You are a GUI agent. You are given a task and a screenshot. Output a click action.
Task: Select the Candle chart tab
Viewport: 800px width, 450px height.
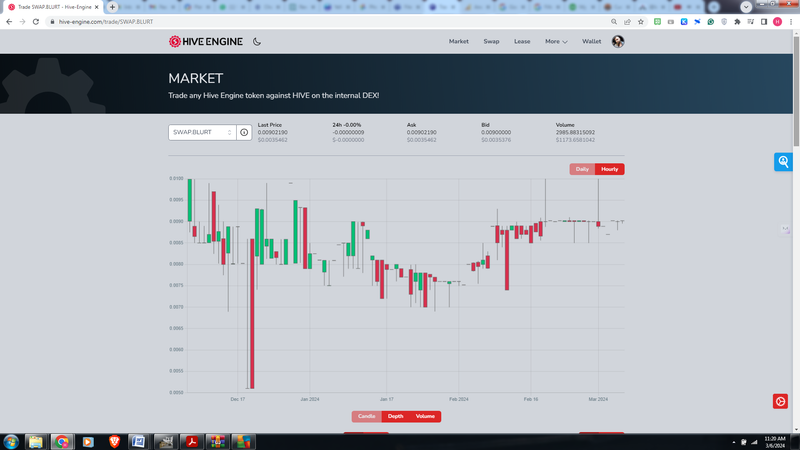[367, 416]
